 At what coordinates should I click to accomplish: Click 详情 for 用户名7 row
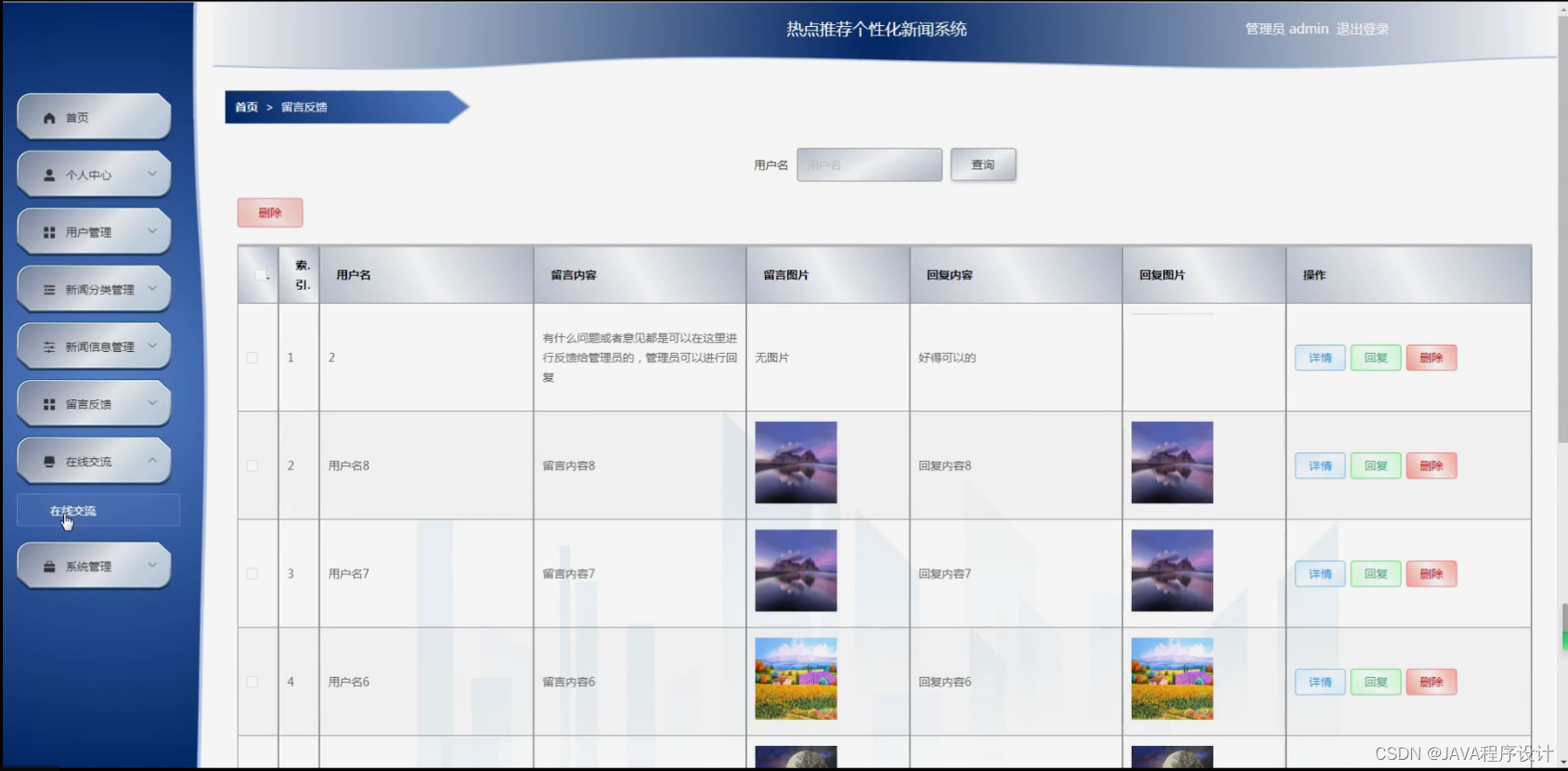(x=1320, y=574)
